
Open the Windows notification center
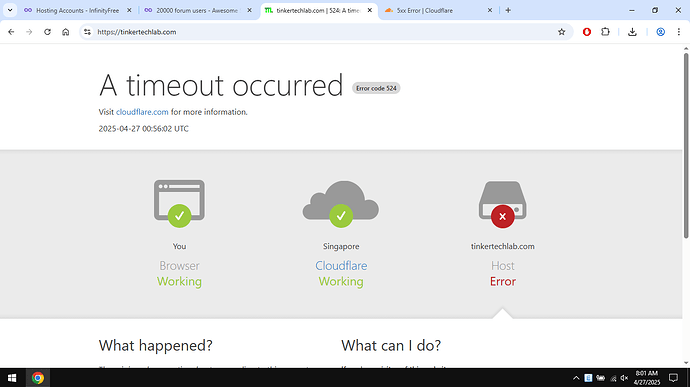click(x=673, y=378)
